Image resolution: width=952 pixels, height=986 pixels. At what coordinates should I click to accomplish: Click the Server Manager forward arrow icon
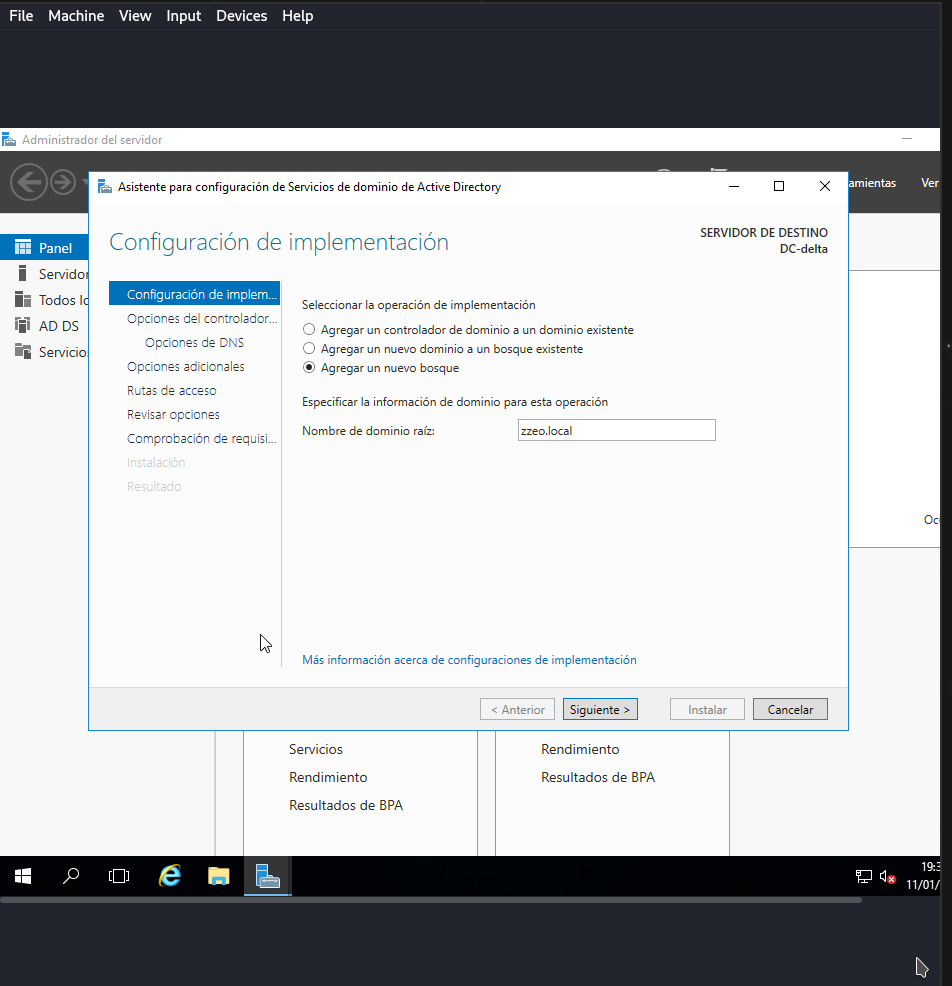click(63, 182)
